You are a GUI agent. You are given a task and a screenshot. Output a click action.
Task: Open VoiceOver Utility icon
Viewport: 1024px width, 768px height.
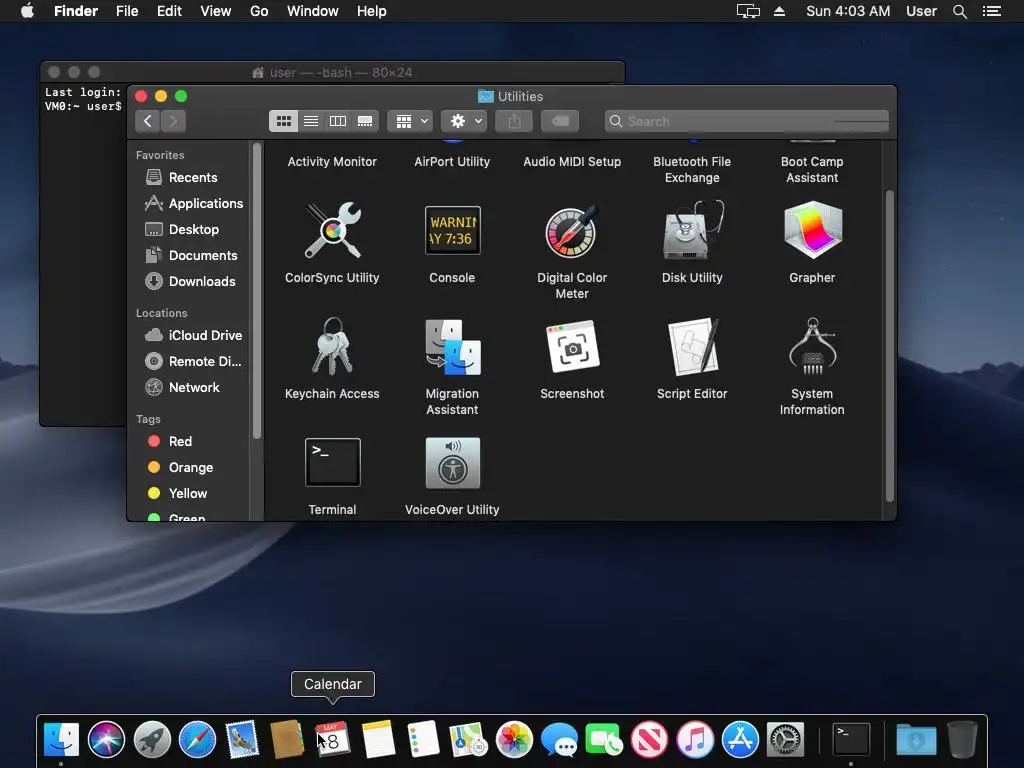[x=453, y=462]
